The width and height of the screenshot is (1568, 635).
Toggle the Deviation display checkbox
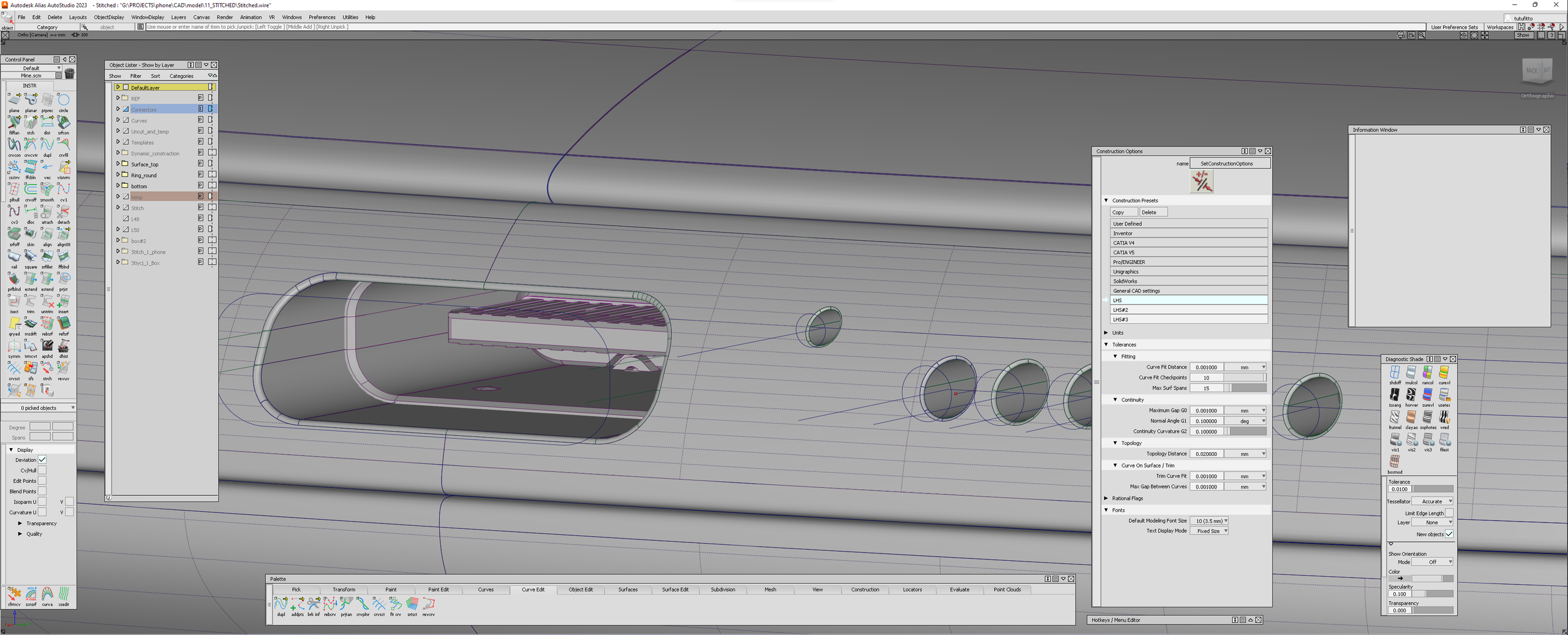[x=42, y=460]
